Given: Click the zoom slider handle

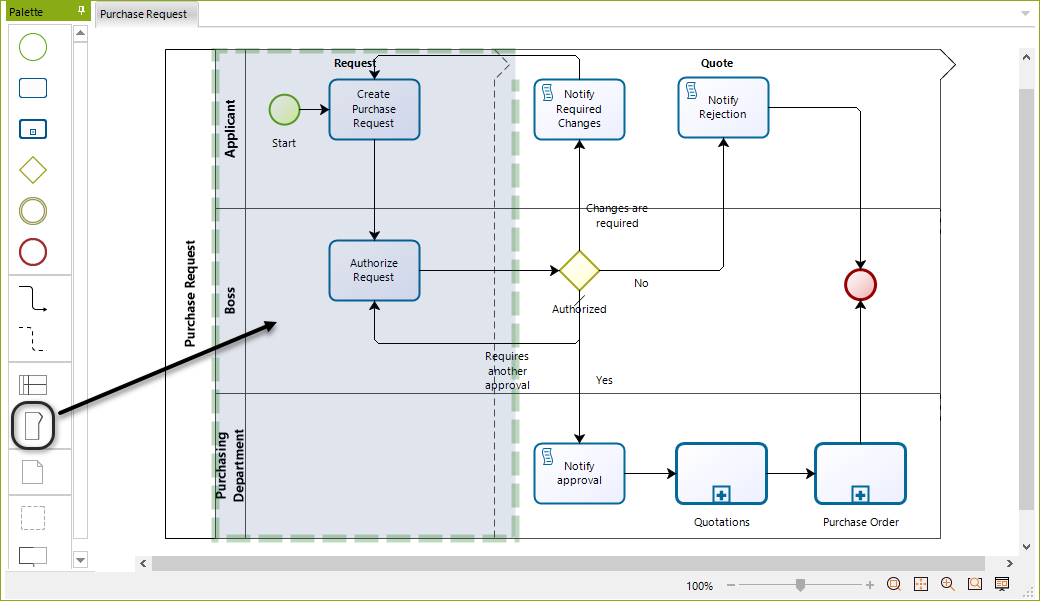Looking at the screenshot, I should (800, 585).
